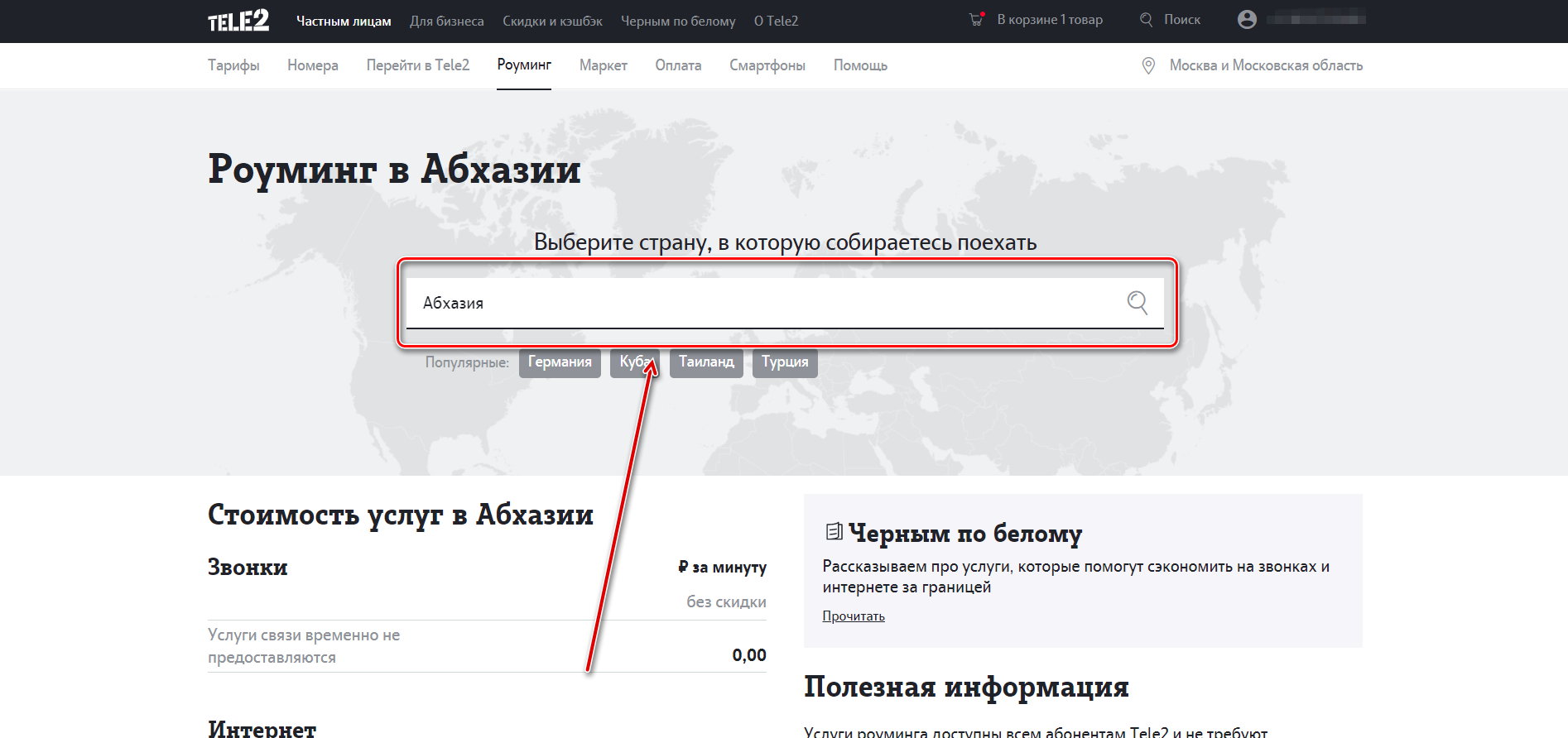Viewport: 1568px width, 738px height.
Task: Click the ₽ за минуту column label
Action: point(722,568)
